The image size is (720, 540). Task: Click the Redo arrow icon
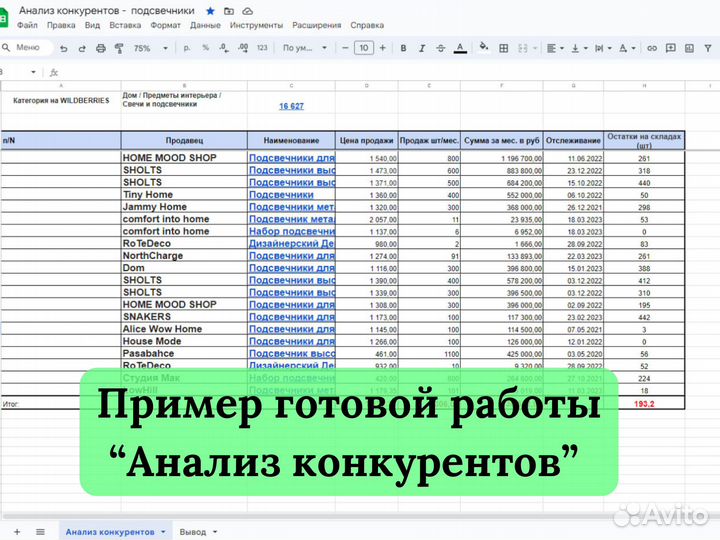coord(82,48)
